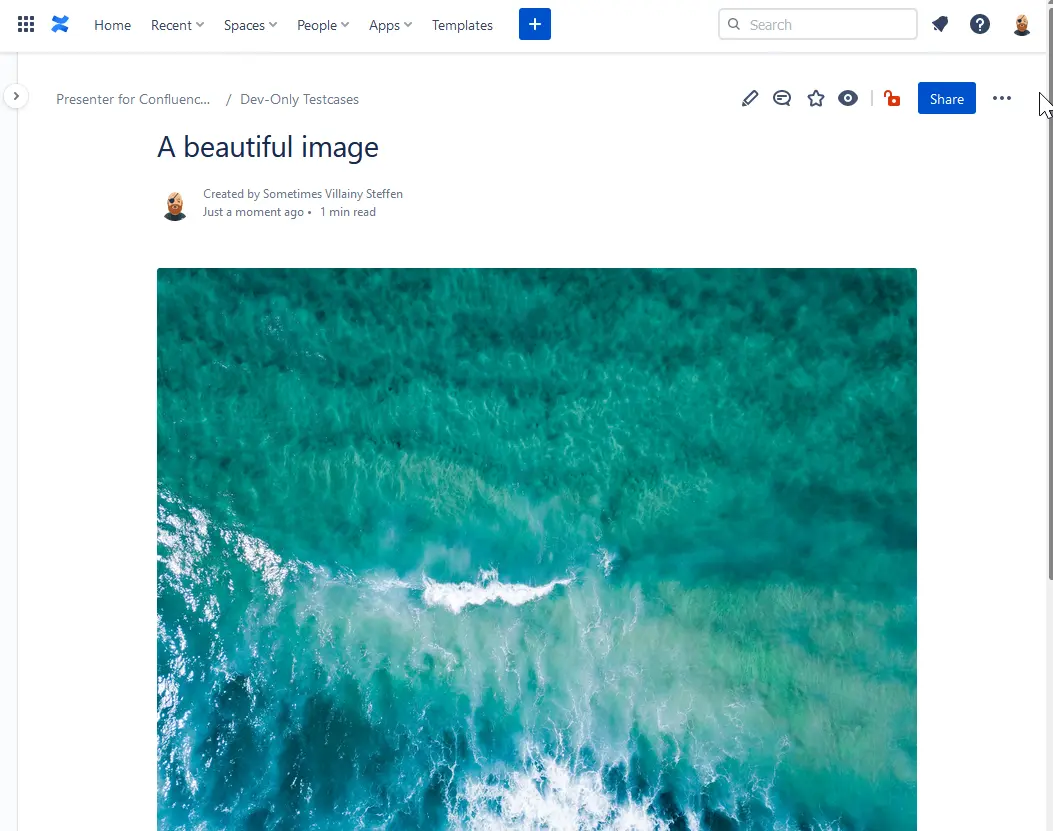Toggle the sidebar open with the chevron
Viewport: 1053px width, 831px height.
(x=17, y=96)
